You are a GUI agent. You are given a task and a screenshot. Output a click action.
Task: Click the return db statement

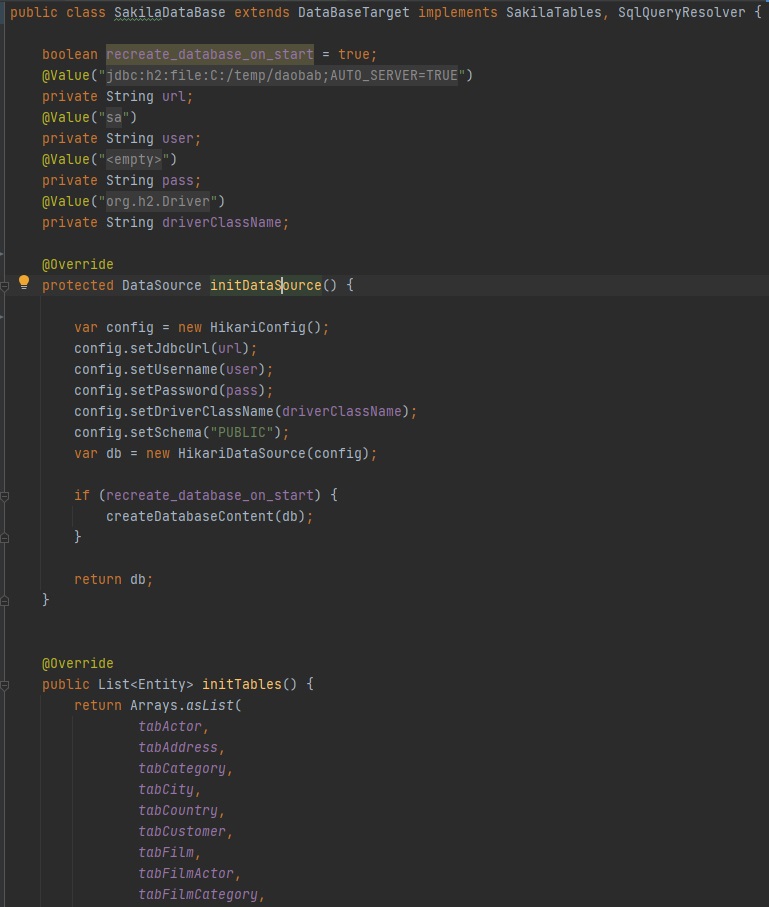click(113, 580)
